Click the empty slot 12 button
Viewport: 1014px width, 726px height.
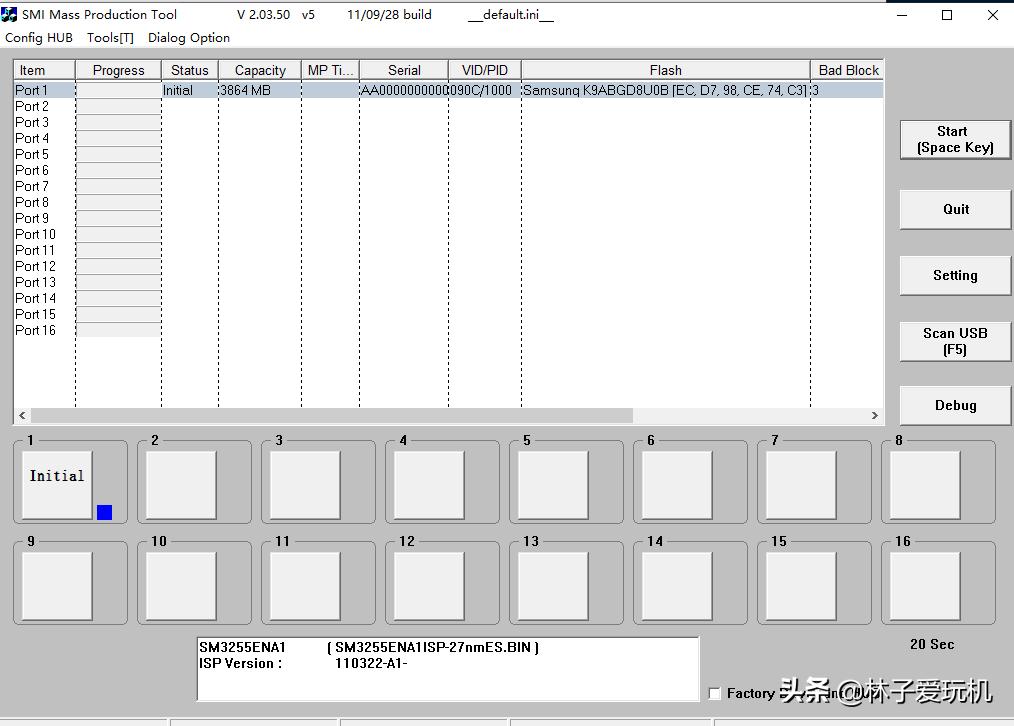pos(429,586)
